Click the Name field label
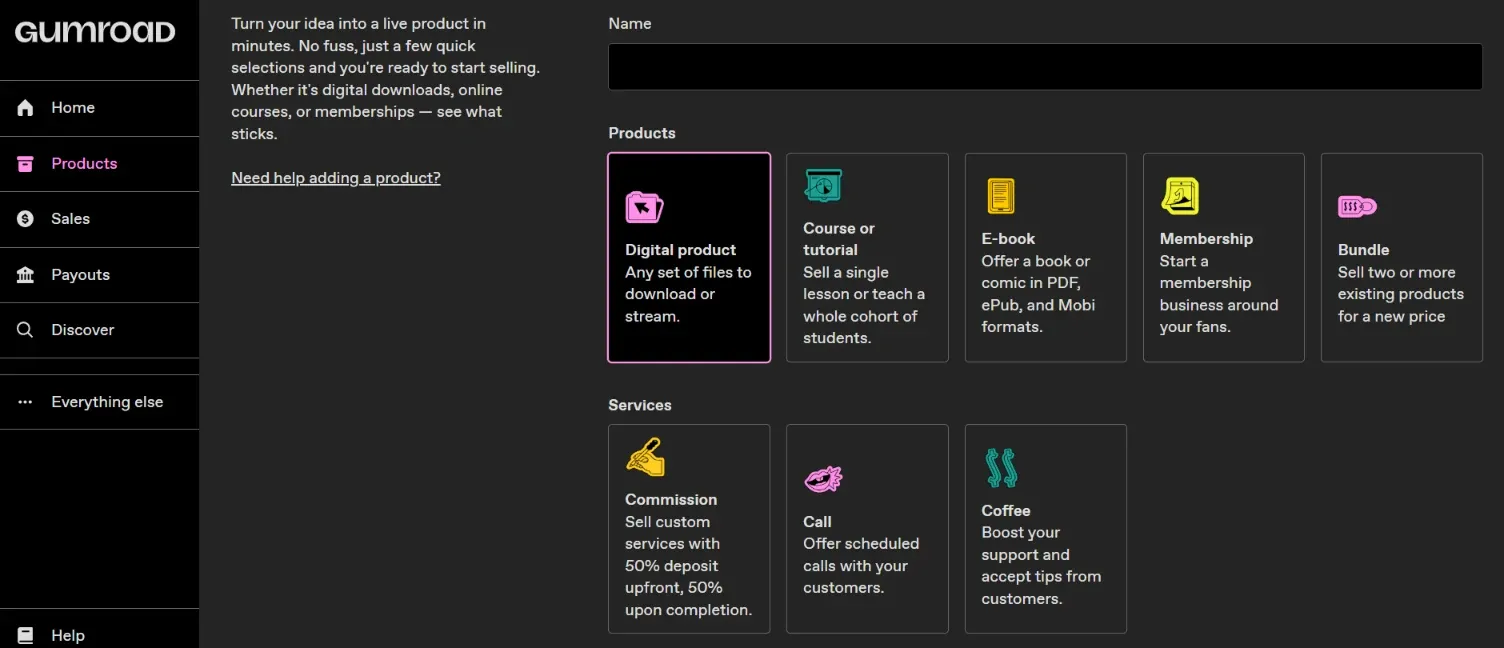This screenshot has width=1504, height=648. pyautogui.click(x=630, y=23)
